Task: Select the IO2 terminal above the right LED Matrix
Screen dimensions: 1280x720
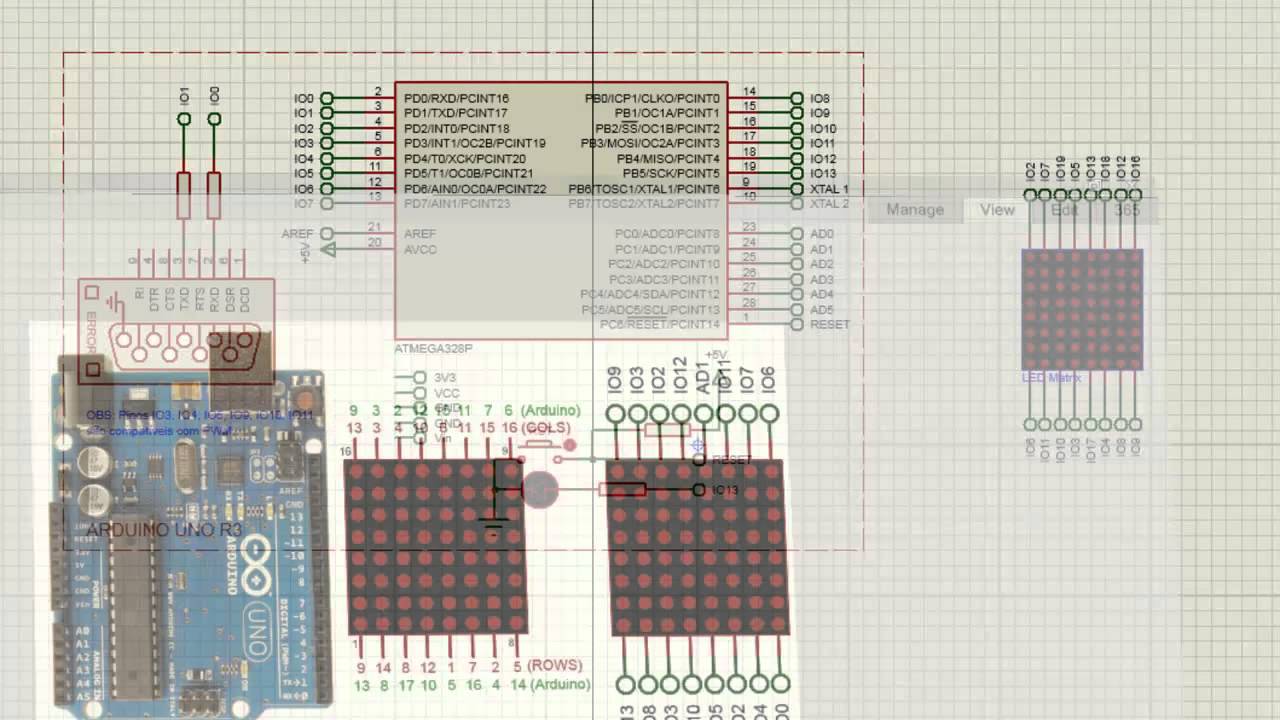Action: 1031,194
